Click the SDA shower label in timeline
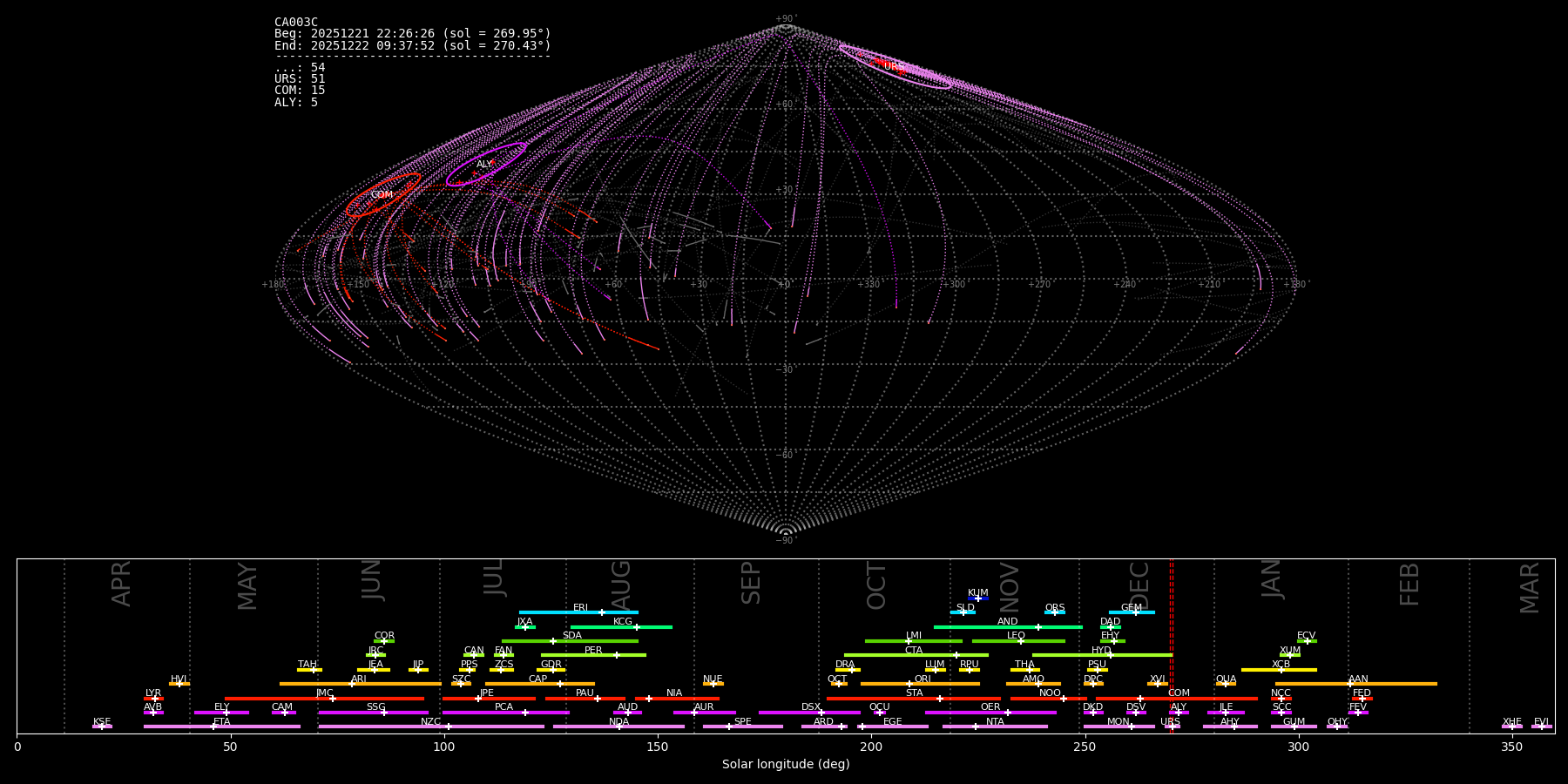Image resolution: width=1568 pixels, height=784 pixels. 572,636
